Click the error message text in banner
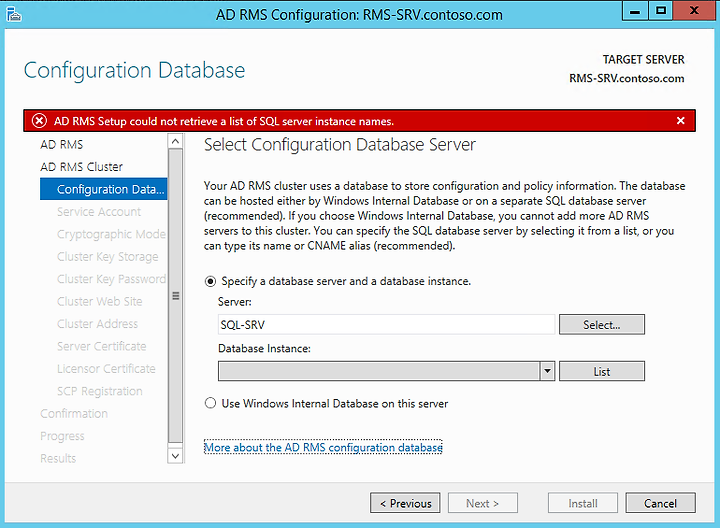 (x=224, y=121)
